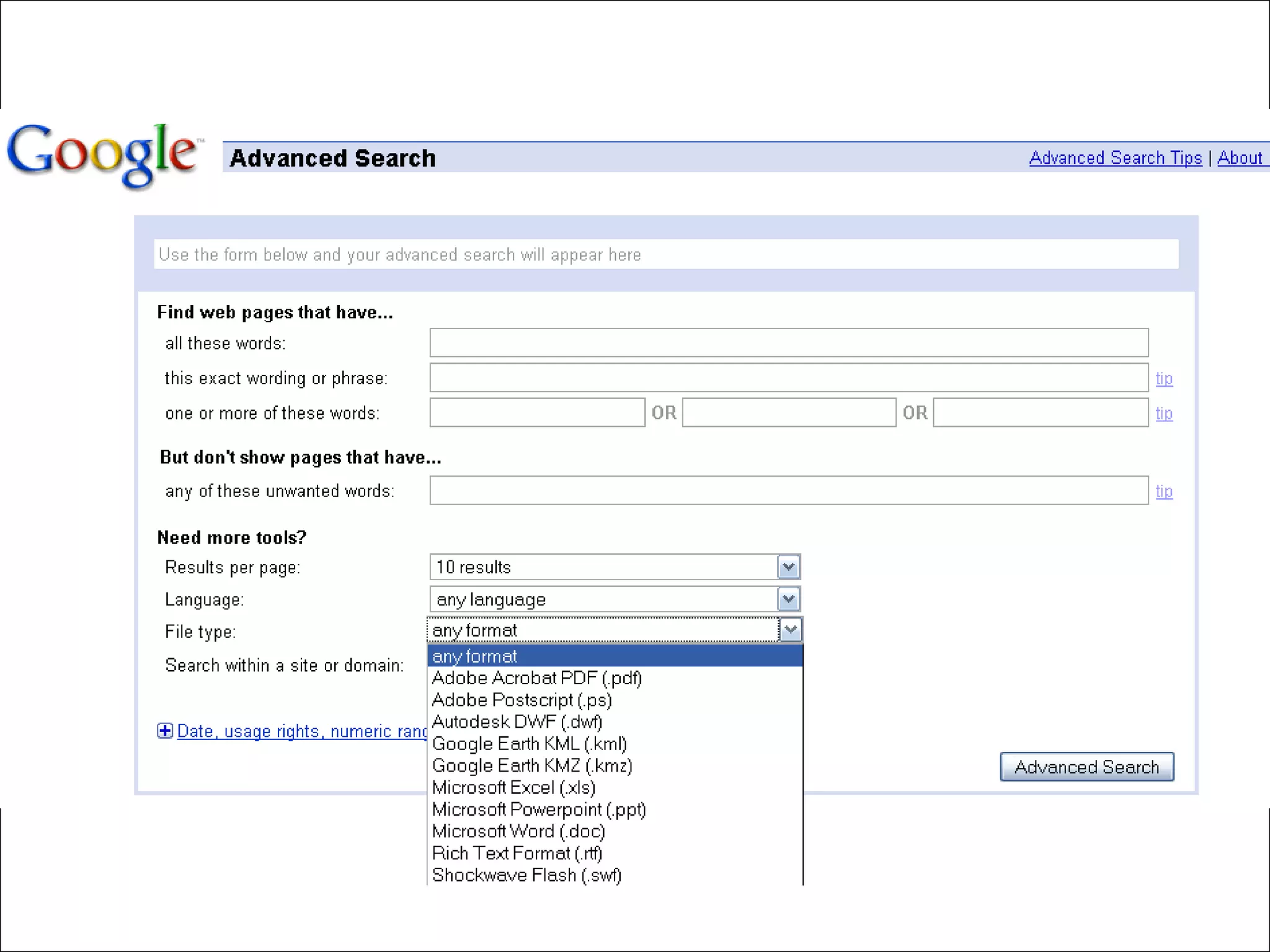Choose Autodesk DWF (.dwf) format

[517, 722]
